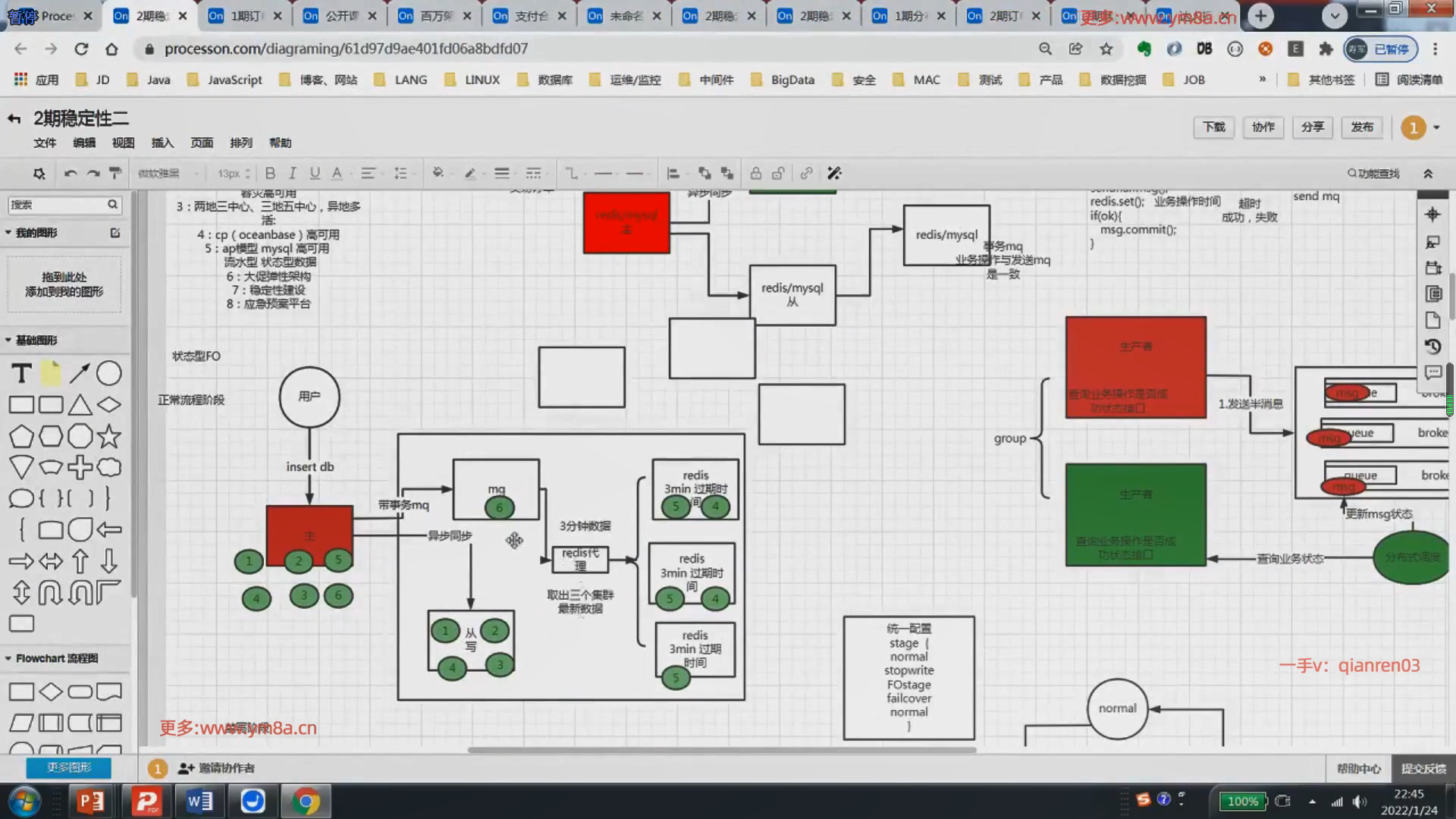Viewport: 1456px width, 819px height.
Task: Select the Text shape tool
Action: [x=21, y=373]
